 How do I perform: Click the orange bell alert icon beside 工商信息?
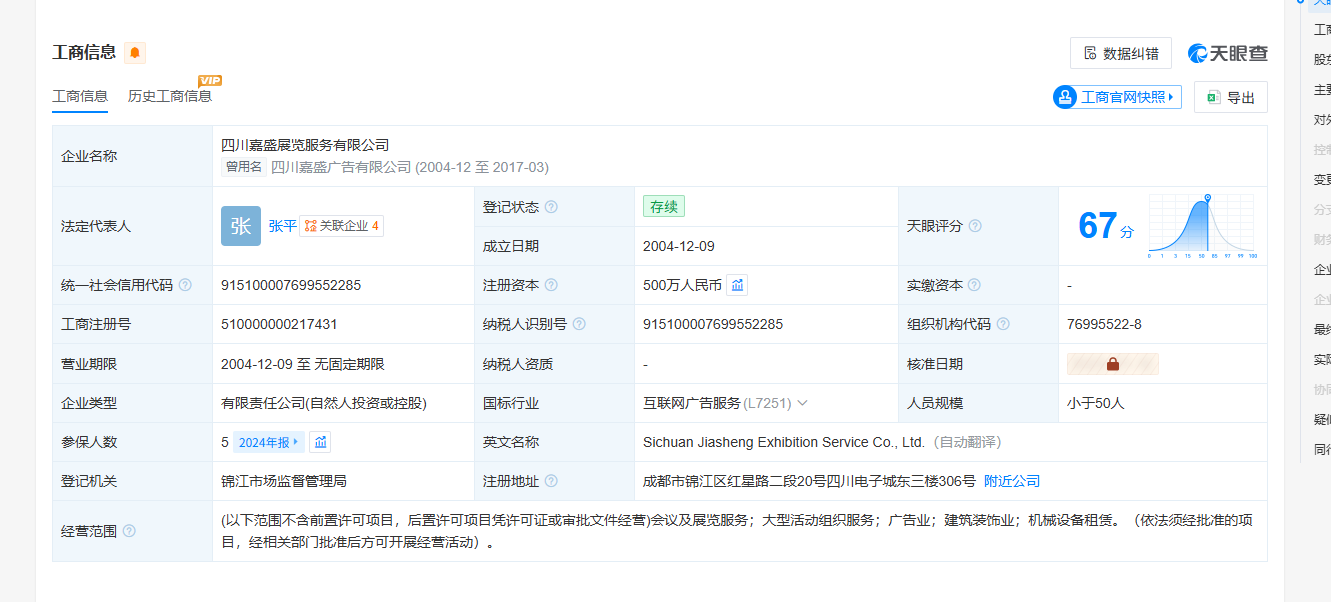pyautogui.click(x=135, y=53)
